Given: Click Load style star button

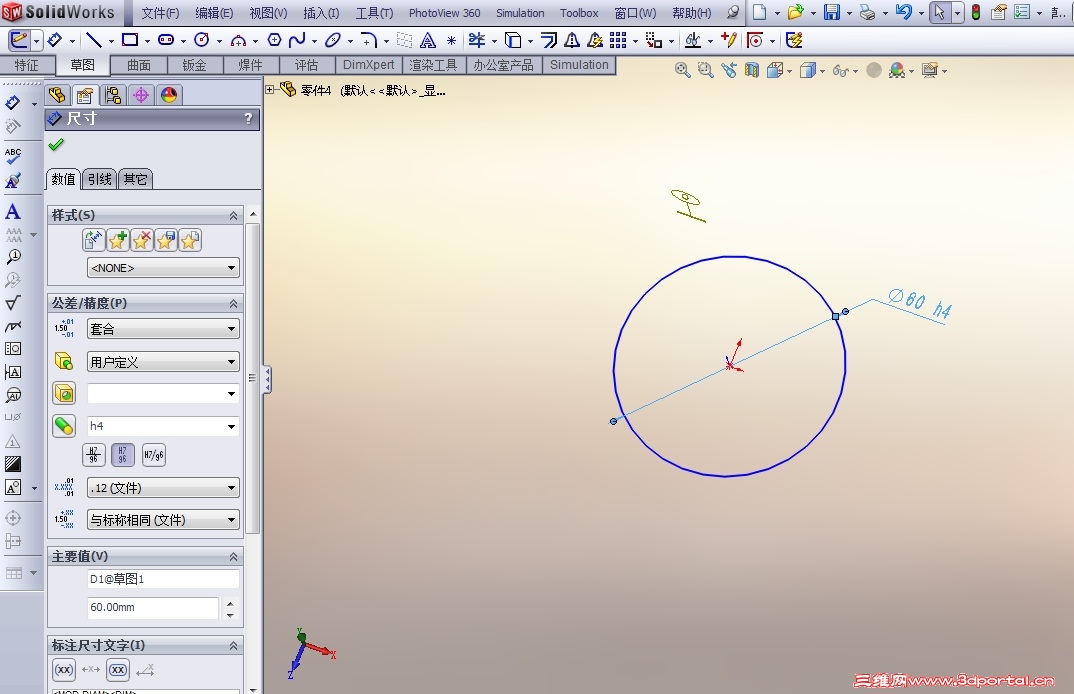Looking at the screenshot, I should pos(190,240).
